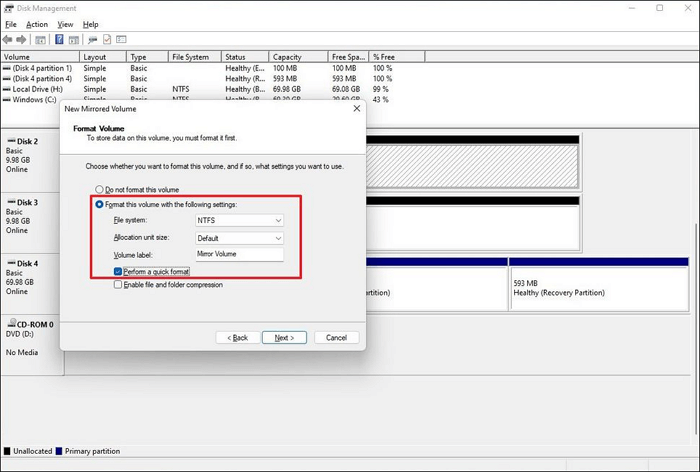
Task: Sort by the Layout column header
Action: (x=103, y=57)
